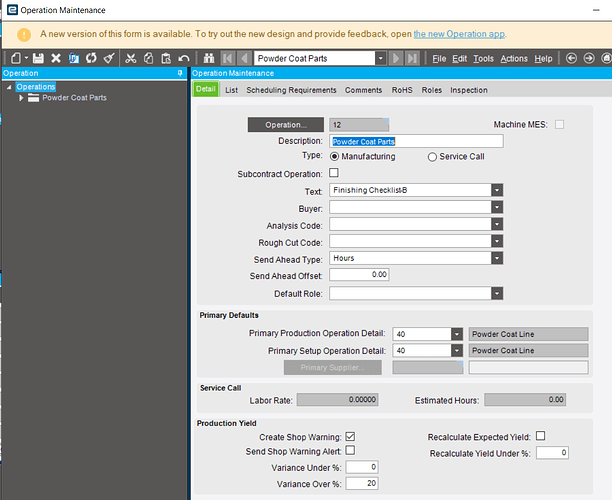Open the Text dropdown showing Finishing Checklist-B
The image size is (612, 500).
(497, 190)
